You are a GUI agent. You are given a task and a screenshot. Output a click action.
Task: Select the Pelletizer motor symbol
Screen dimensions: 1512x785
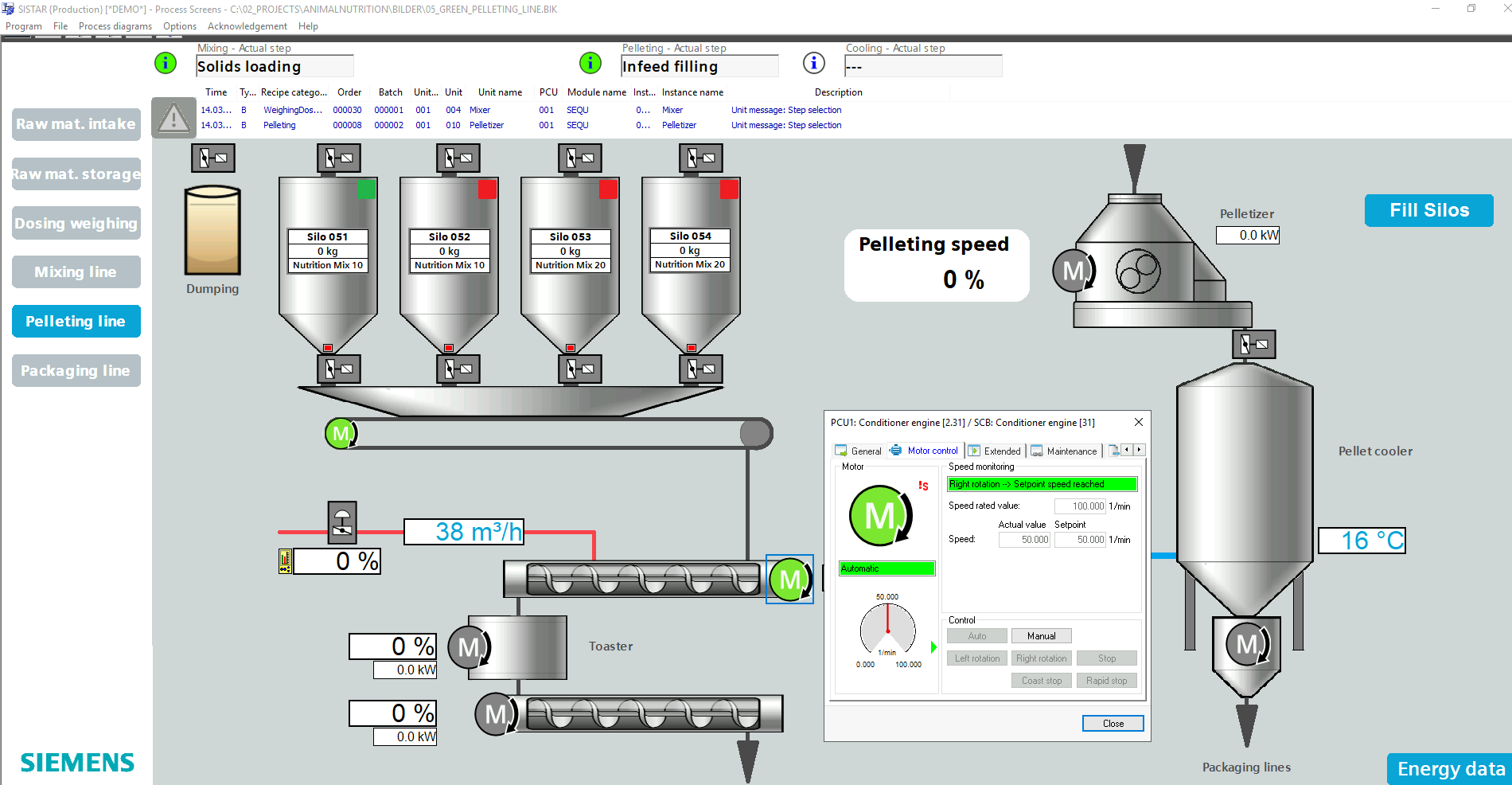click(1073, 271)
